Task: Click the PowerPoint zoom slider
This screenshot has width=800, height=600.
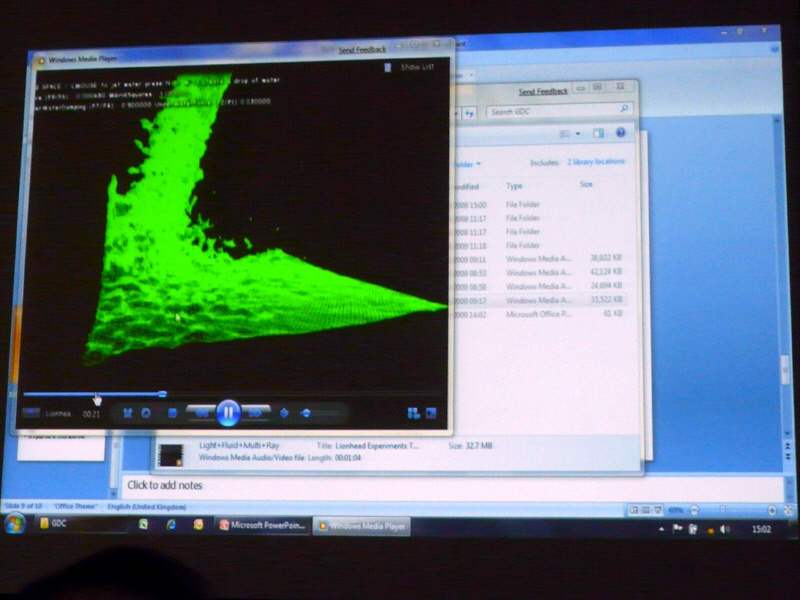Action: [x=722, y=509]
